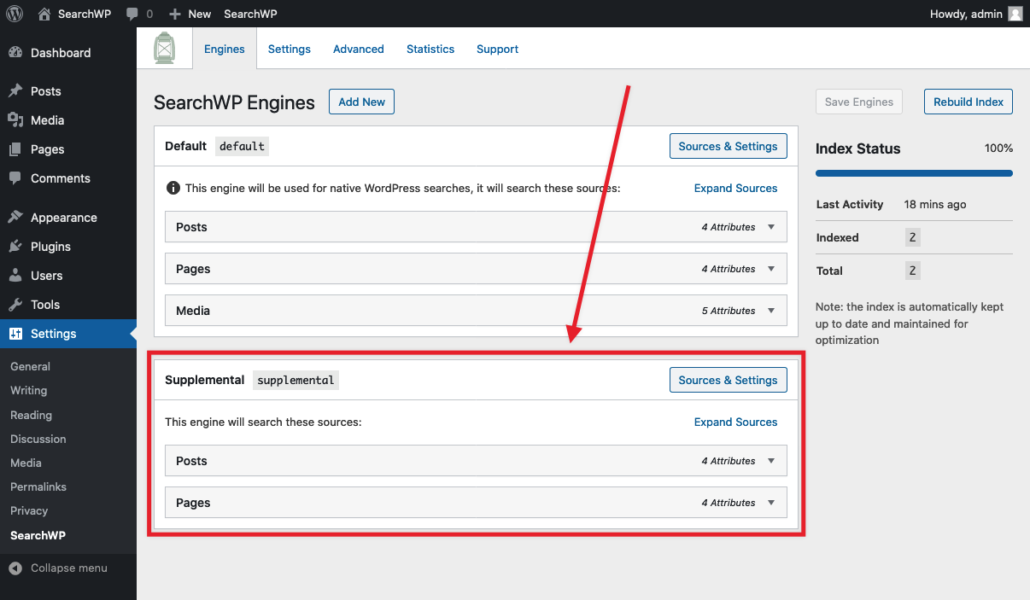This screenshot has width=1030, height=600.
Task: Expand the Default engine Media source
Action: coord(770,311)
